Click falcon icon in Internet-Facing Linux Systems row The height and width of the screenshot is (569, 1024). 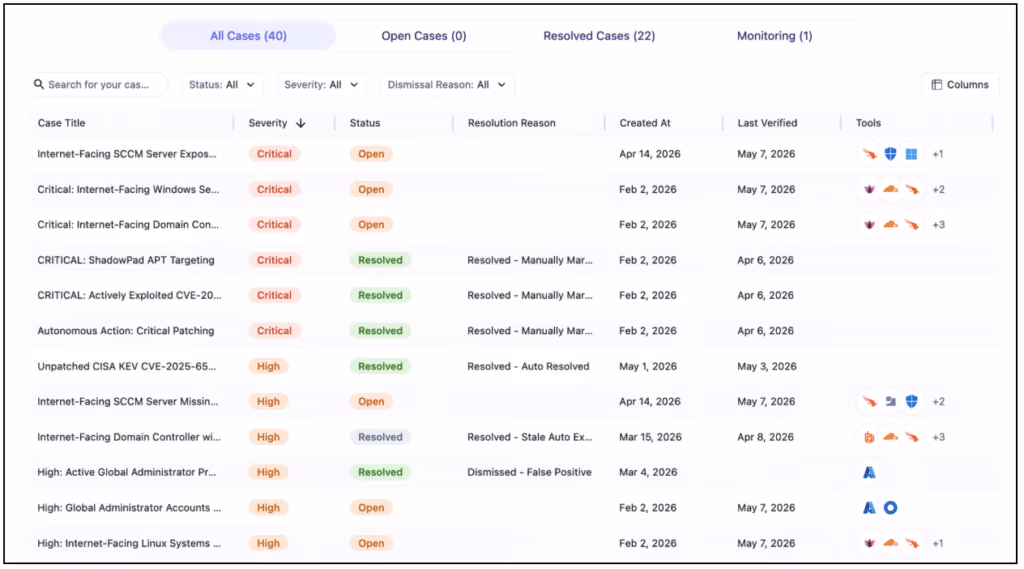912,543
